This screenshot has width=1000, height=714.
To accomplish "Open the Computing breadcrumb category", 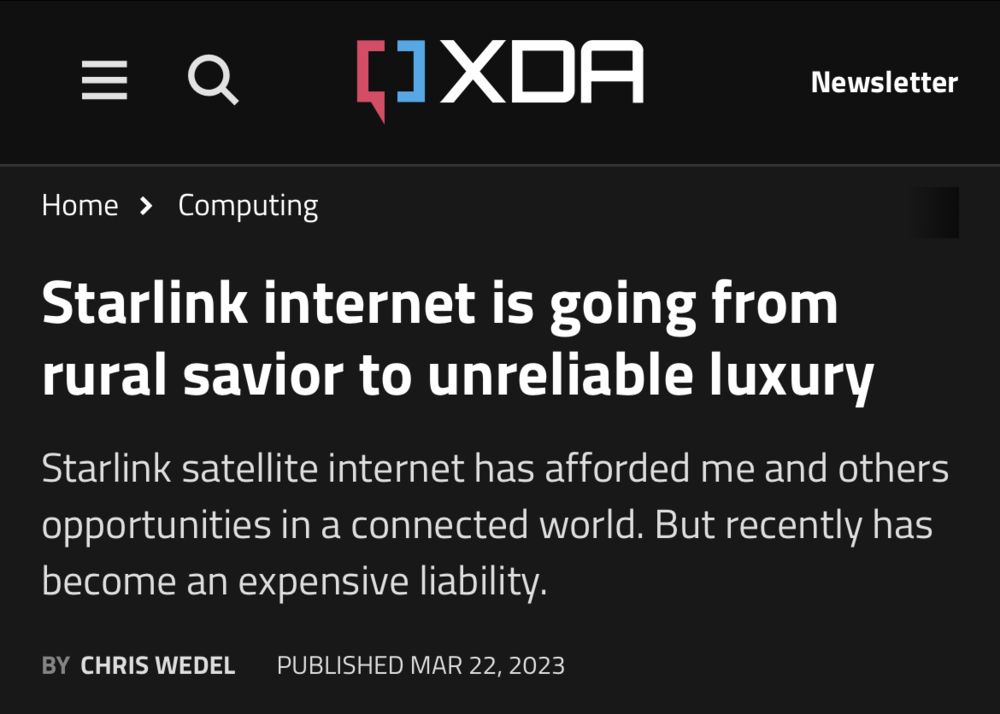I will (x=248, y=206).
